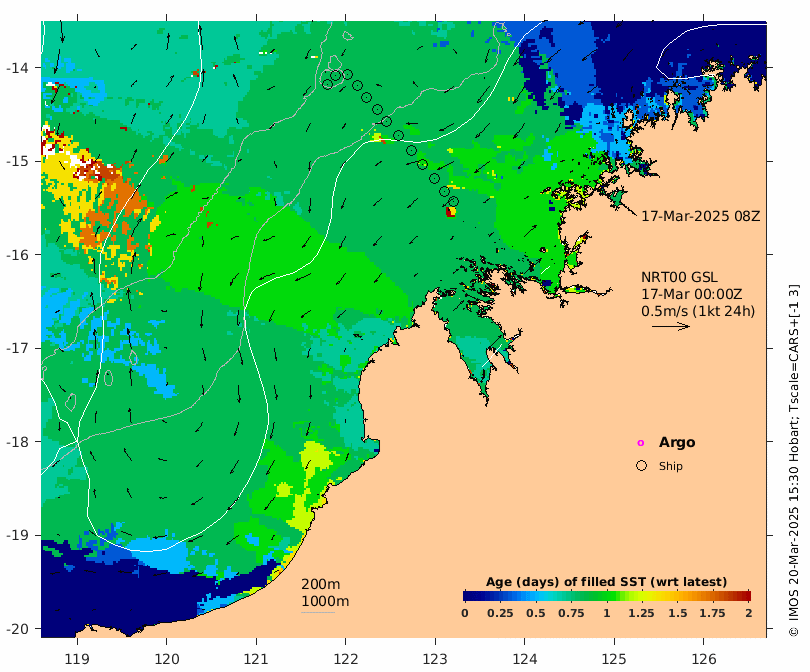810x672 pixels.
Task: Click the dark red end of colorbar
Action: pyautogui.click(x=746, y=596)
